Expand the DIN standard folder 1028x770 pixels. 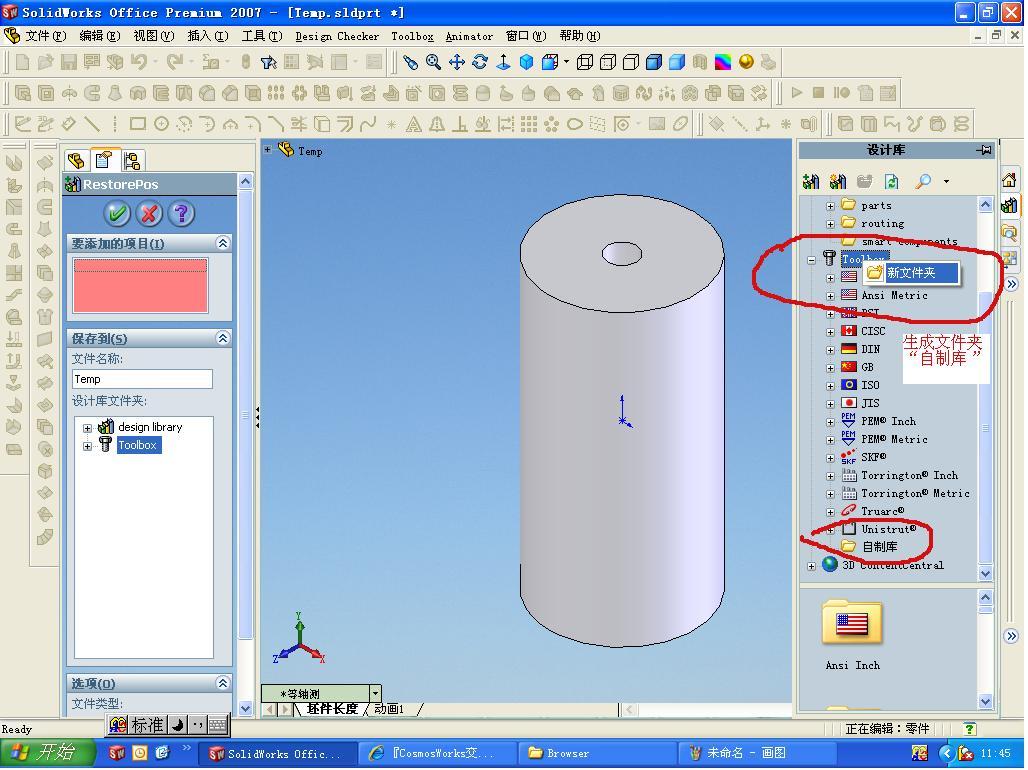(x=830, y=350)
